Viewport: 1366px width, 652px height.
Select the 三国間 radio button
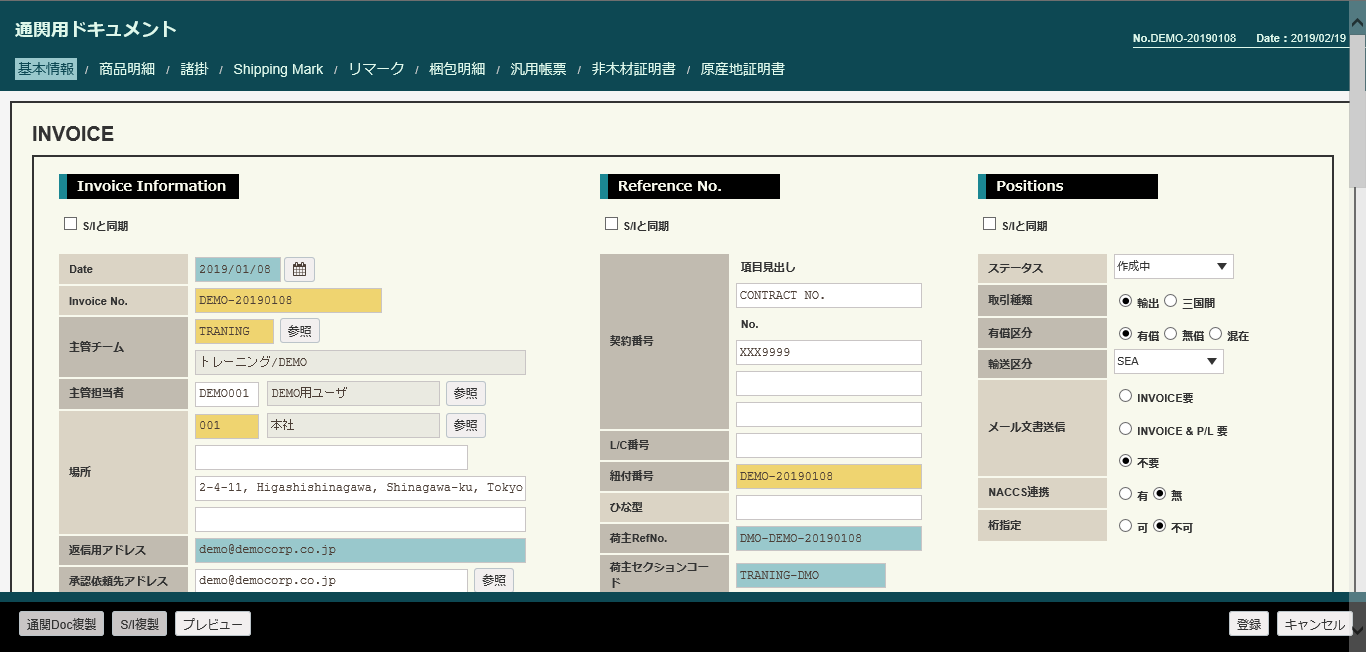click(x=1170, y=301)
